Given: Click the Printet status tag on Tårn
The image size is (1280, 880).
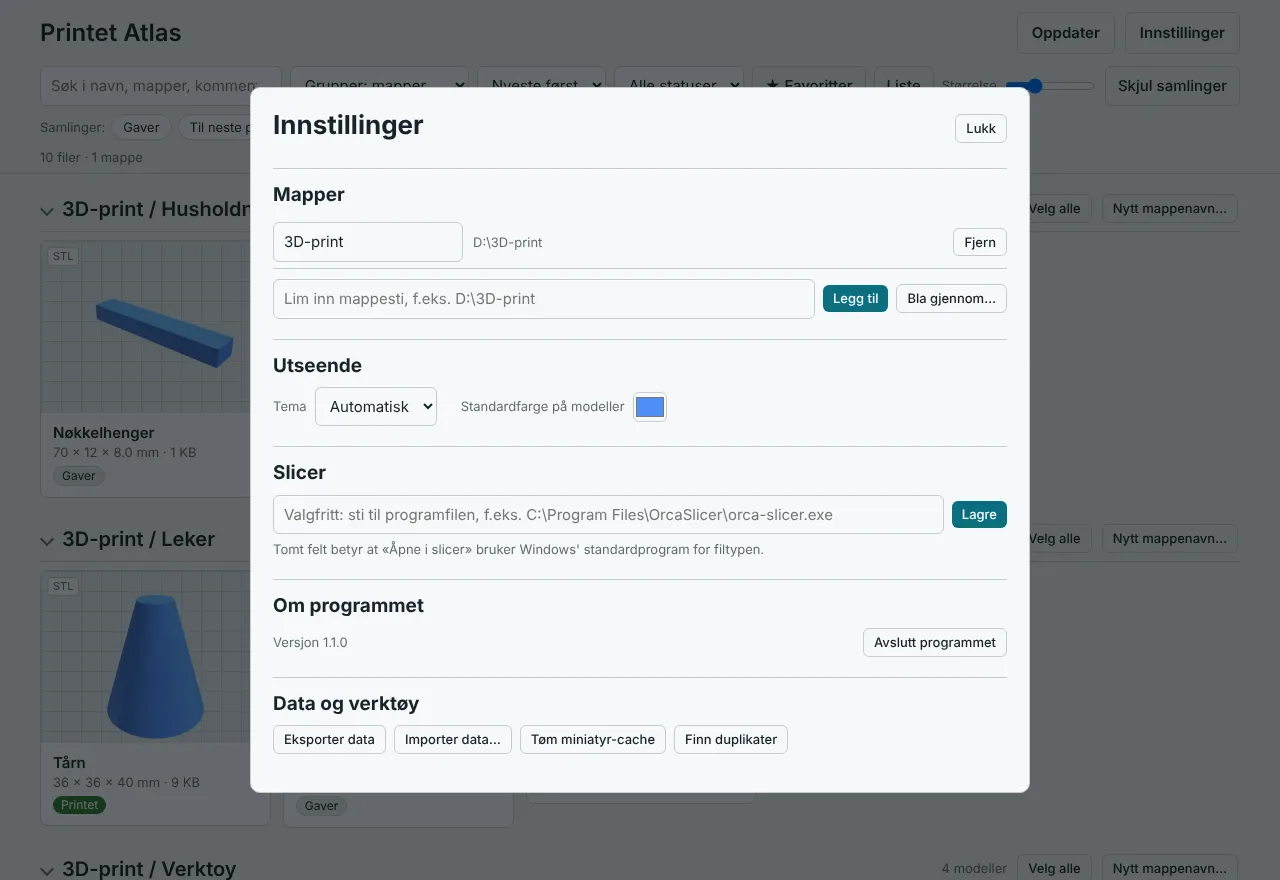Looking at the screenshot, I should tap(80, 805).
